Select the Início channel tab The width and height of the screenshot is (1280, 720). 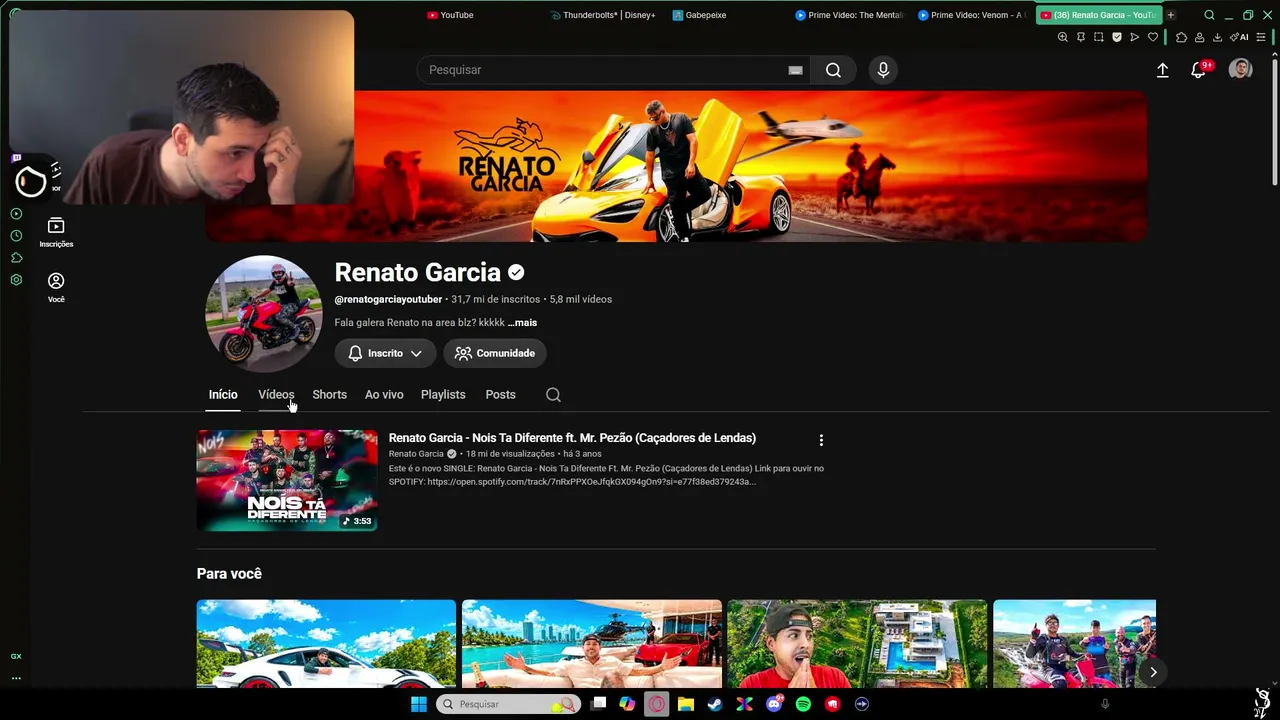[223, 395]
